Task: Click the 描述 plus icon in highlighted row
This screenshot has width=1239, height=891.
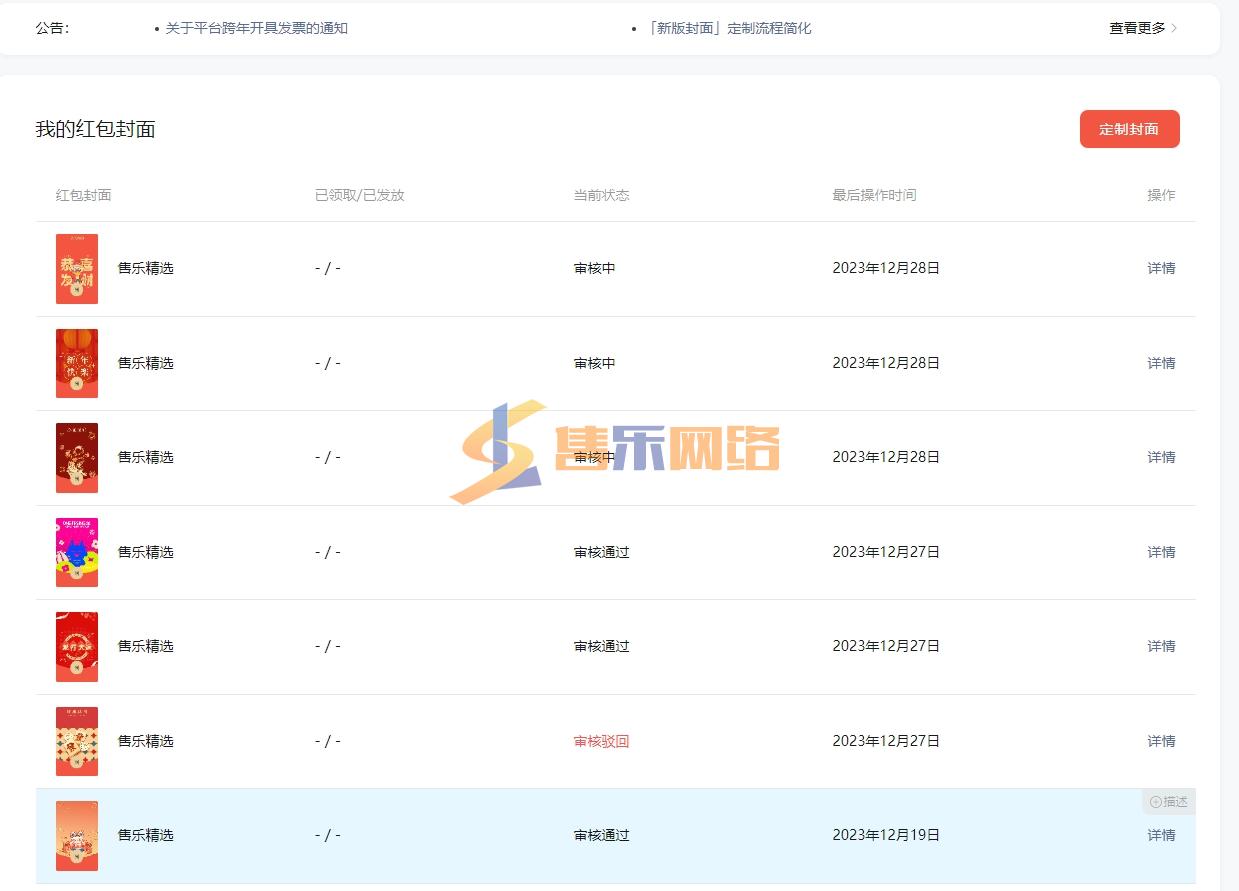Action: 1156,802
